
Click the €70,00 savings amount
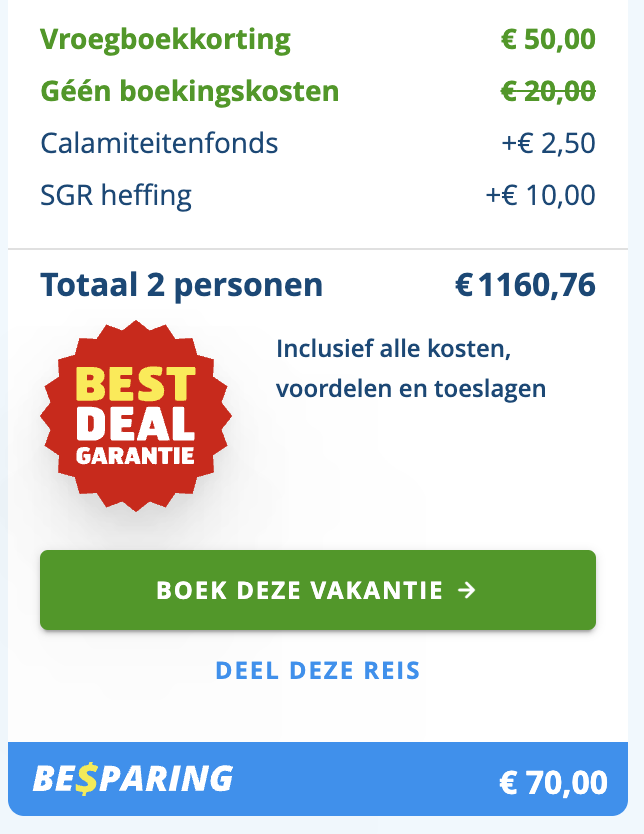click(553, 782)
